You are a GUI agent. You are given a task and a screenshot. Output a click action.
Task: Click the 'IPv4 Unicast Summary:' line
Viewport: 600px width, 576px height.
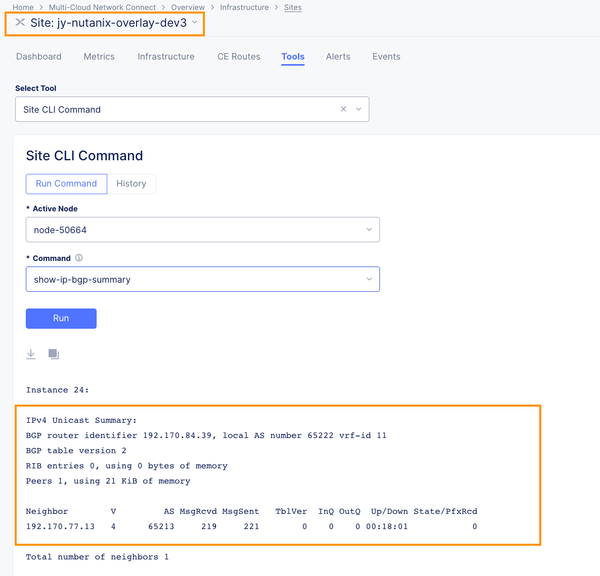[81, 420]
